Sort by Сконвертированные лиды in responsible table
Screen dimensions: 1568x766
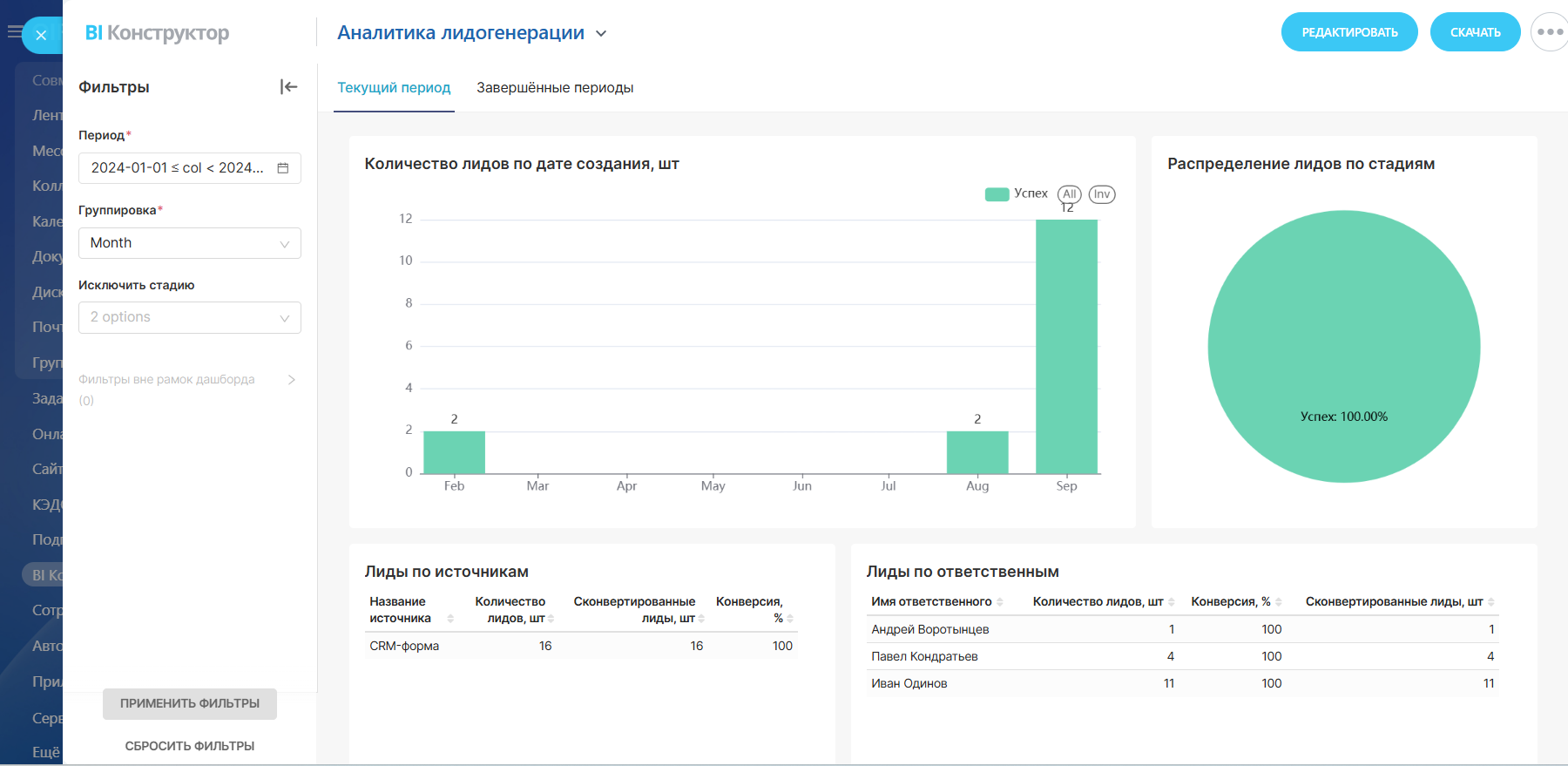click(x=1490, y=602)
